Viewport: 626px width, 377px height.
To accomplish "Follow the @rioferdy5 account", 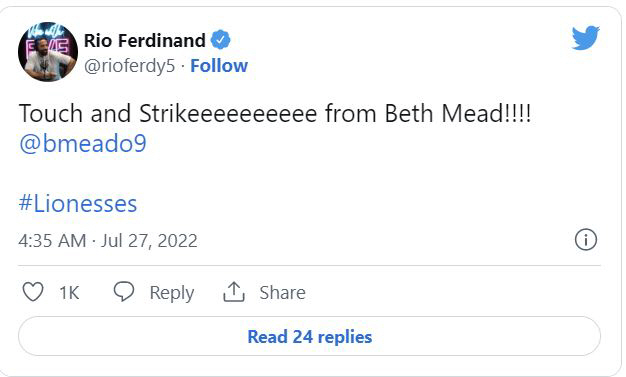I will point(219,66).
